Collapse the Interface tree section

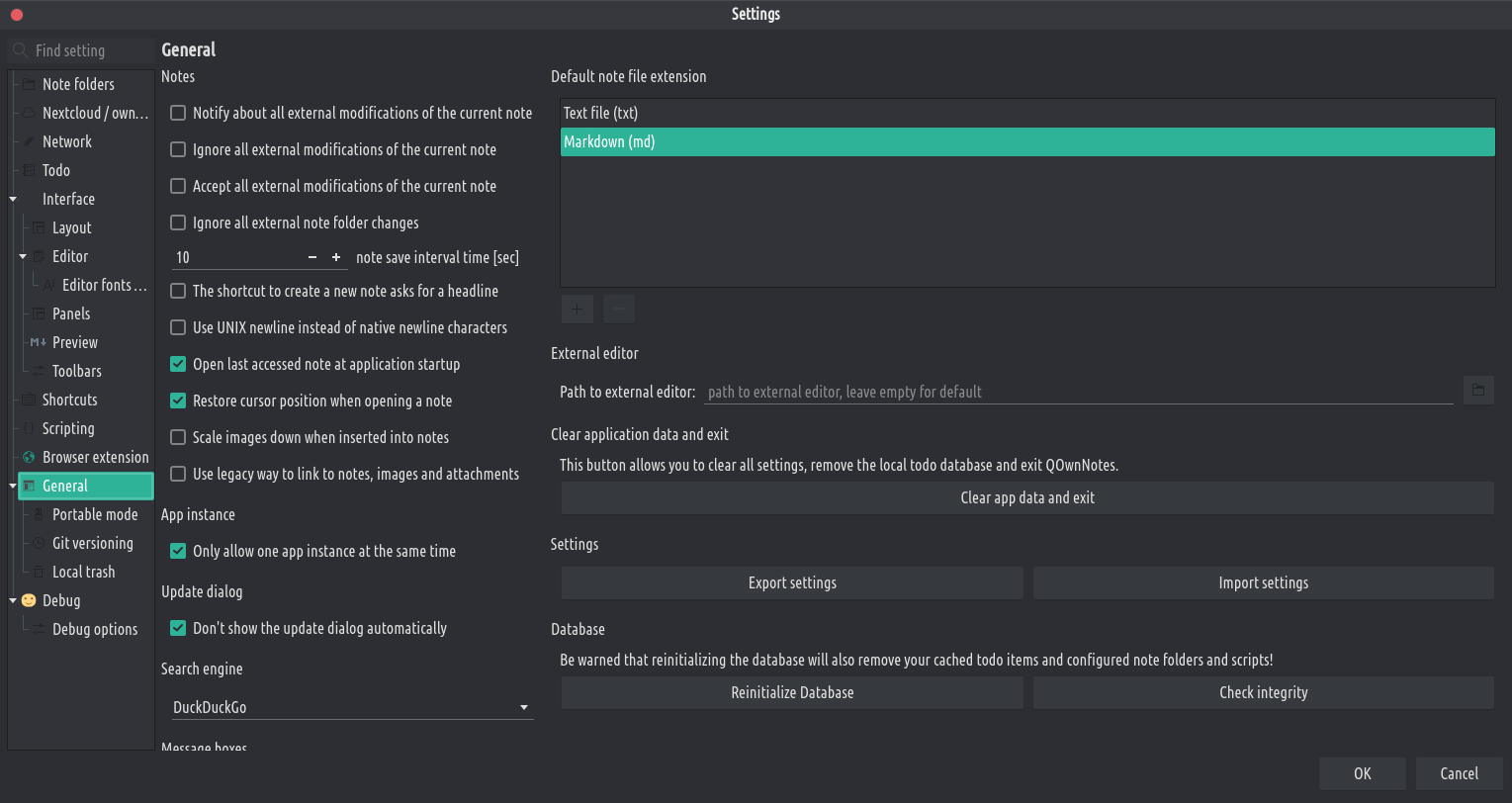(13, 199)
